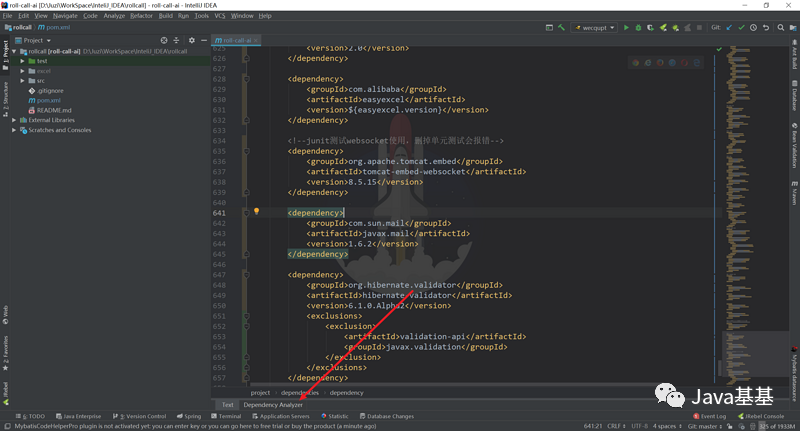The image size is (800, 431).
Task: Open the Terminal tool window
Action: click(x=226, y=416)
